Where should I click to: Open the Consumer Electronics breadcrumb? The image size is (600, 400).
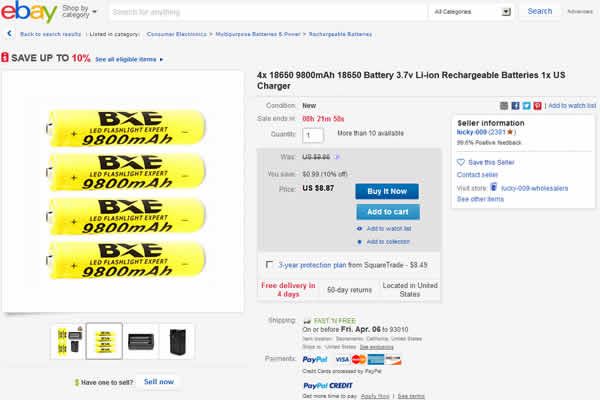(176, 34)
